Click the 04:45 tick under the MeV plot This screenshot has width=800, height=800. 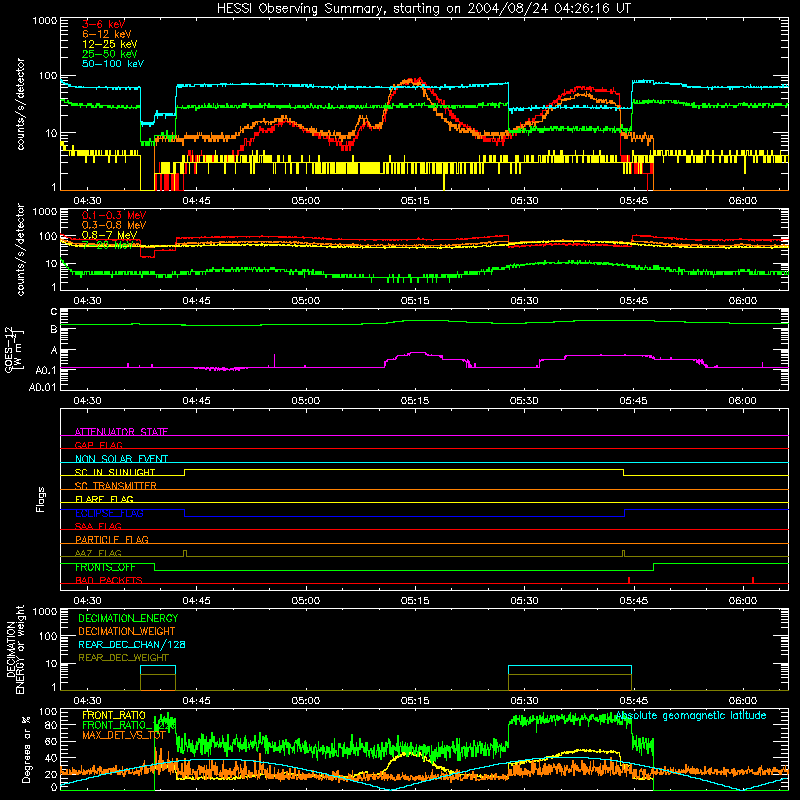coord(196,301)
